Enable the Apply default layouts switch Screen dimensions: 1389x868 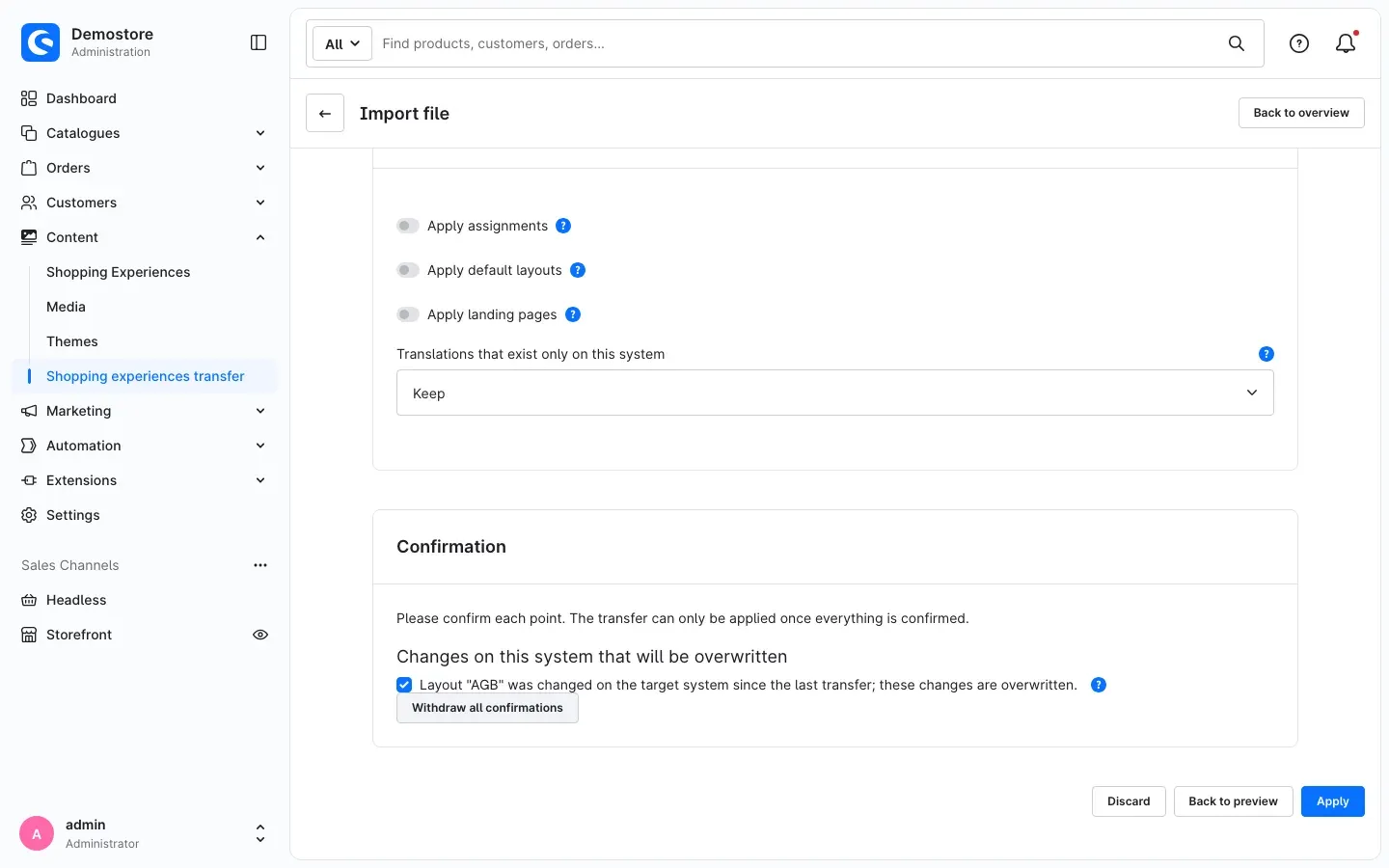[408, 270]
